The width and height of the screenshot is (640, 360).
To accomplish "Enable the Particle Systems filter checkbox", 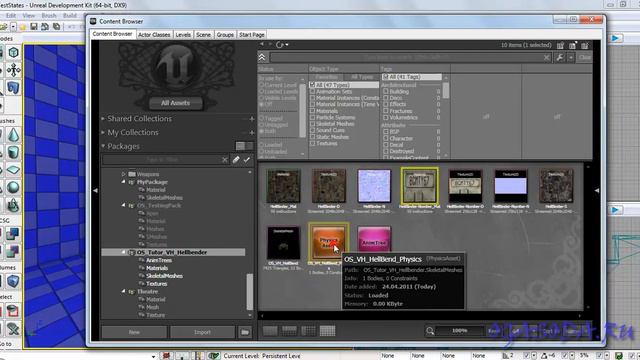I will click(312, 118).
